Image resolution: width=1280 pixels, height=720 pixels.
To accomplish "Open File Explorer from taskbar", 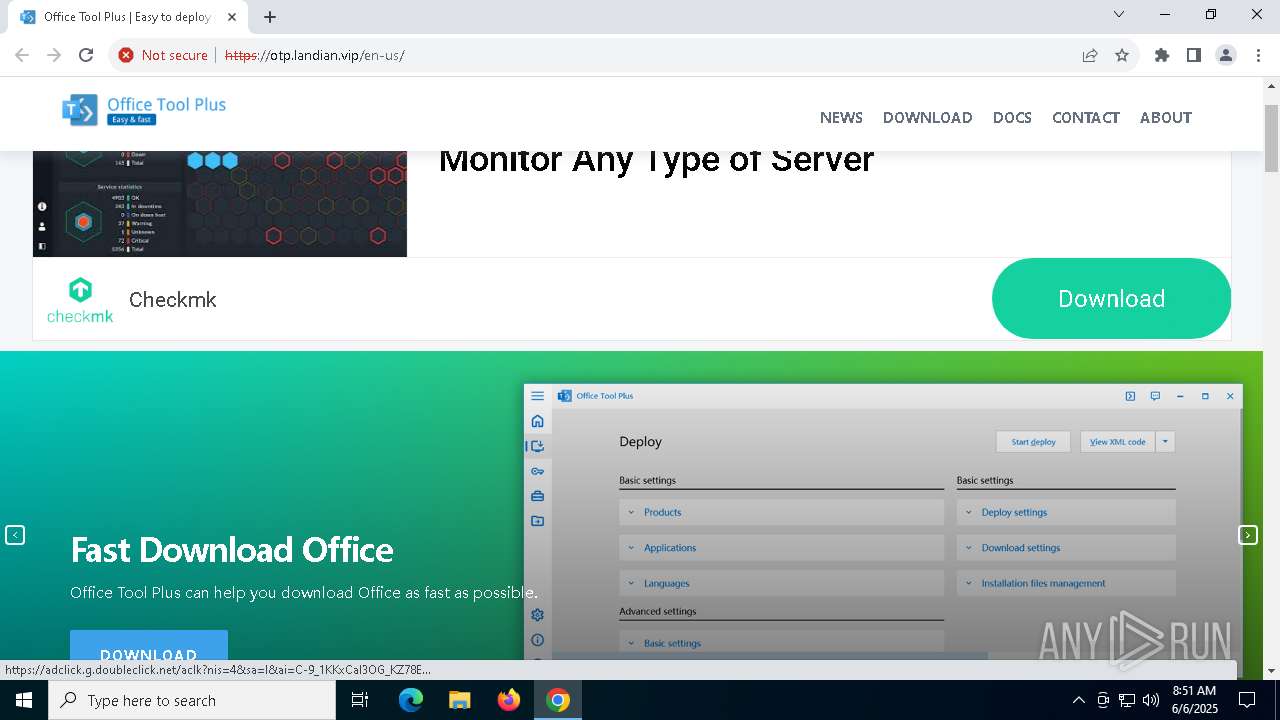I will (x=459, y=700).
